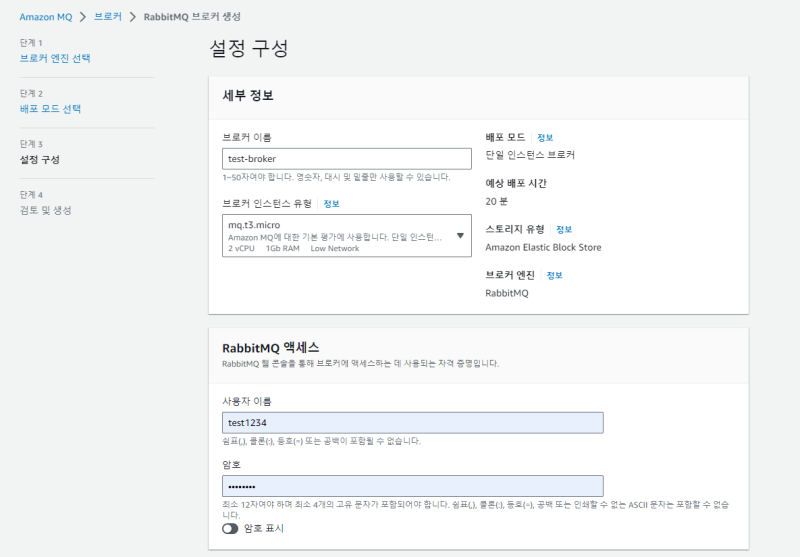Focus the 브로커 이름 field containing test-broker
The width and height of the screenshot is (800, 557).
click(346, 158)
